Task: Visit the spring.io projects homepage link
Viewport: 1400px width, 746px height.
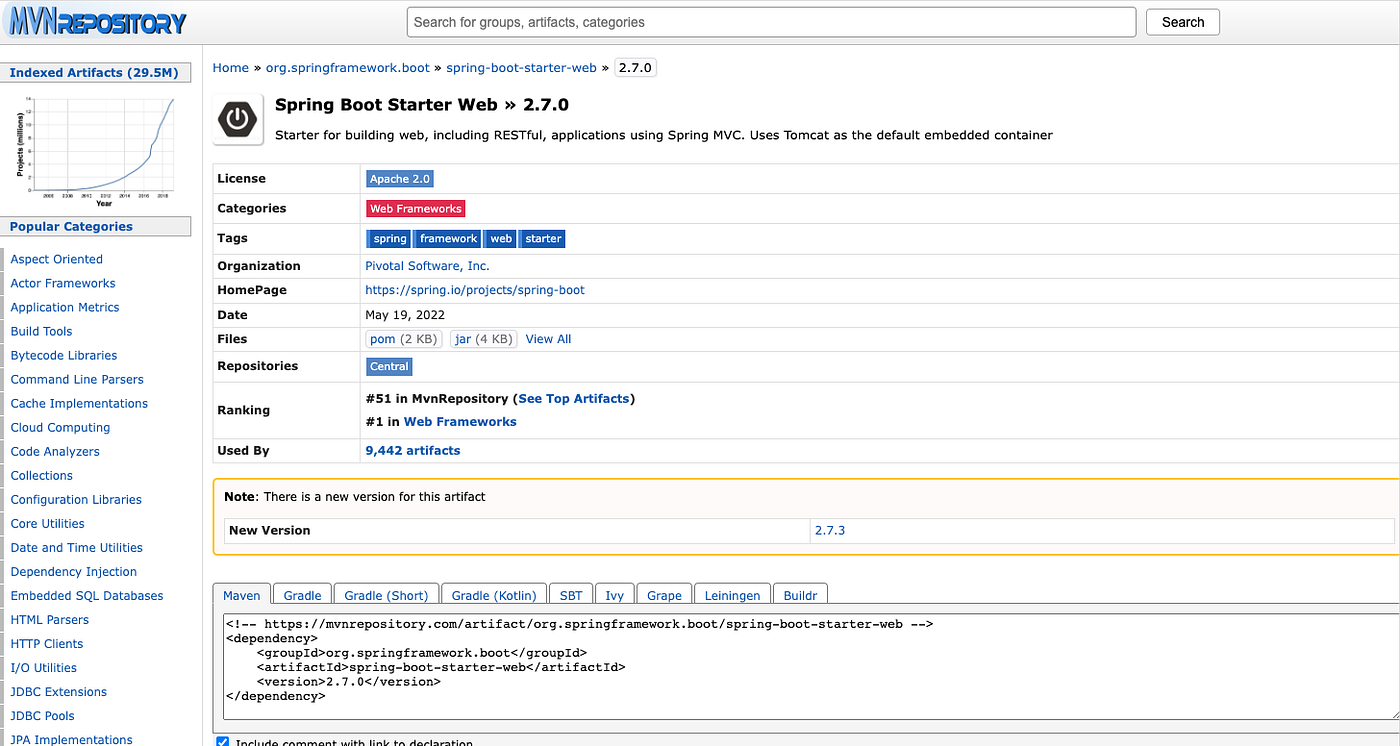Action: point(475,290)
